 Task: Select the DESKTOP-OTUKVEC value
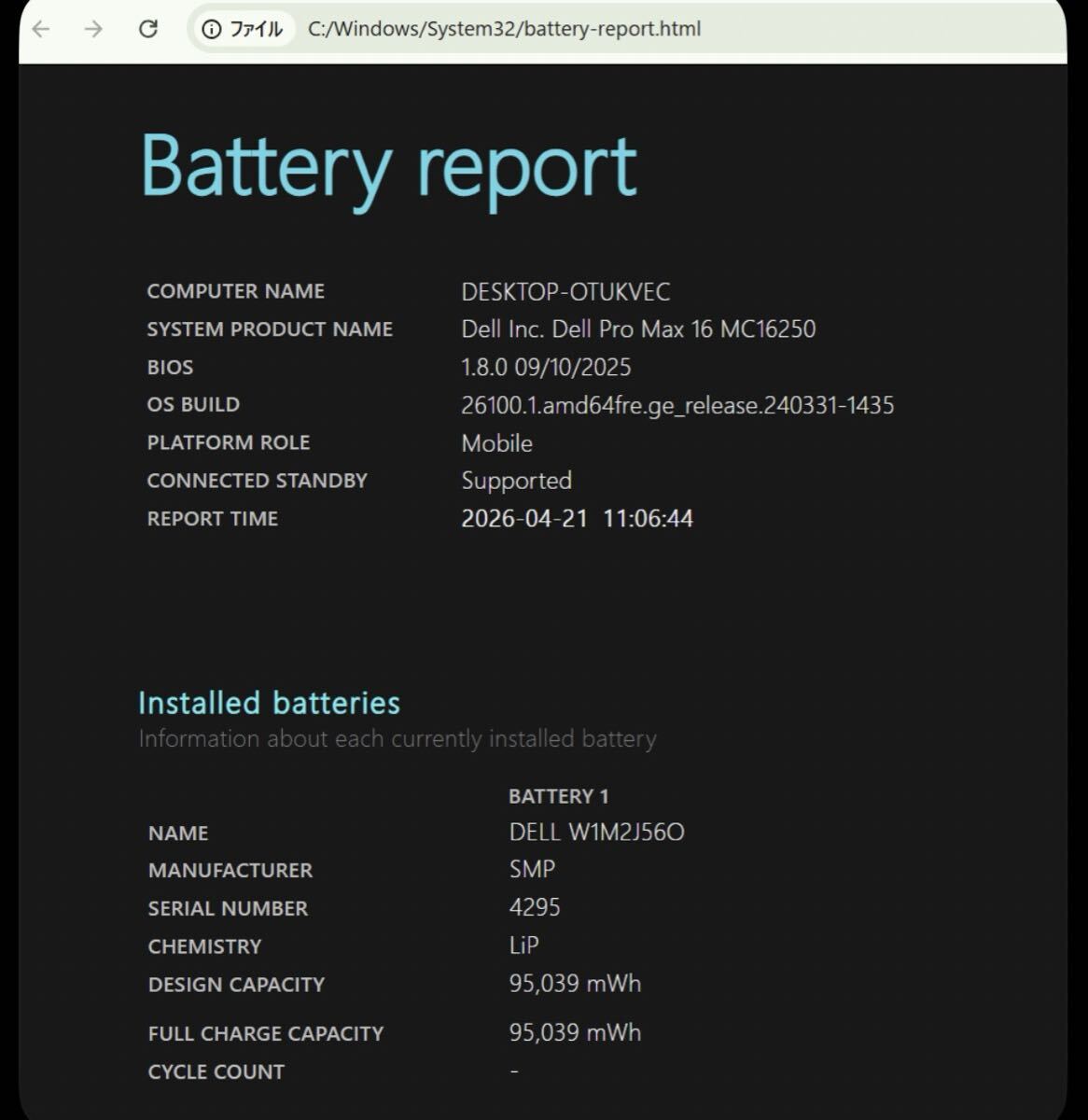565,292
